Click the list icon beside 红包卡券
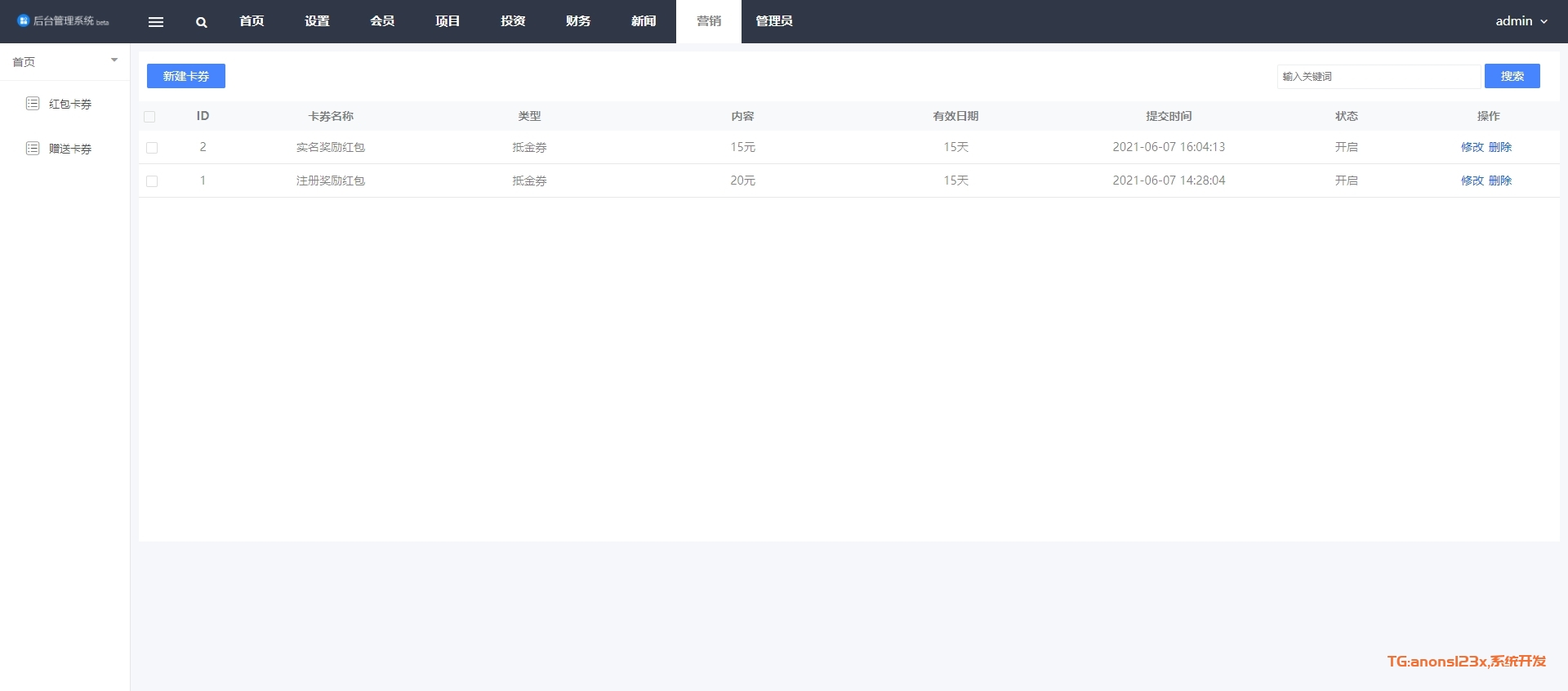Viewport: 1568px width, 691px height. click(x=33, y=104)
